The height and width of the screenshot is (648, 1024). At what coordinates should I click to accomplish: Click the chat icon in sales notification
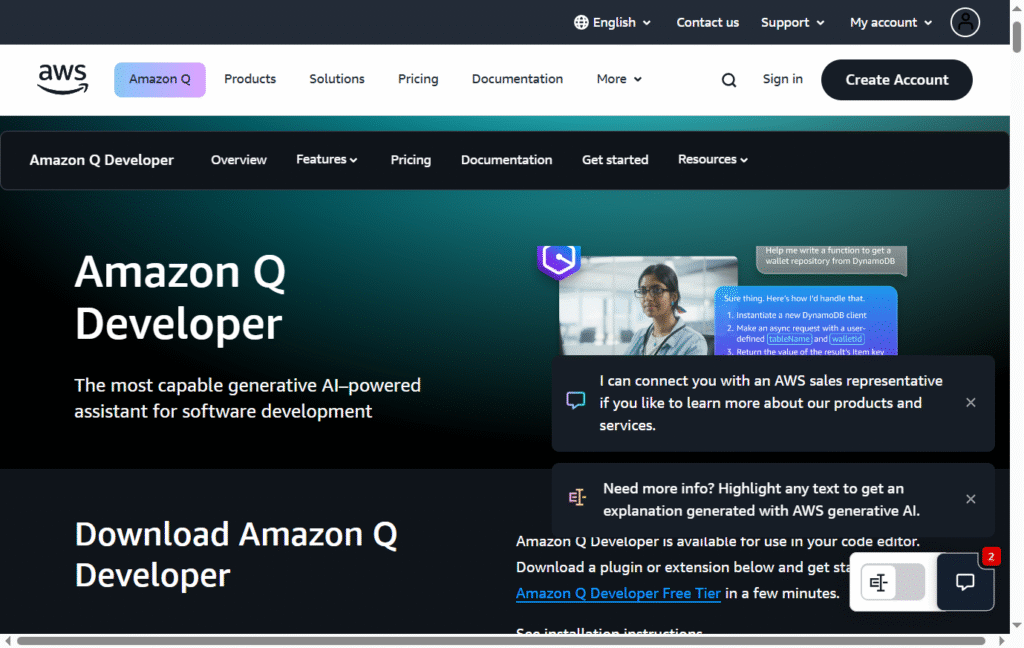point(575,400)
